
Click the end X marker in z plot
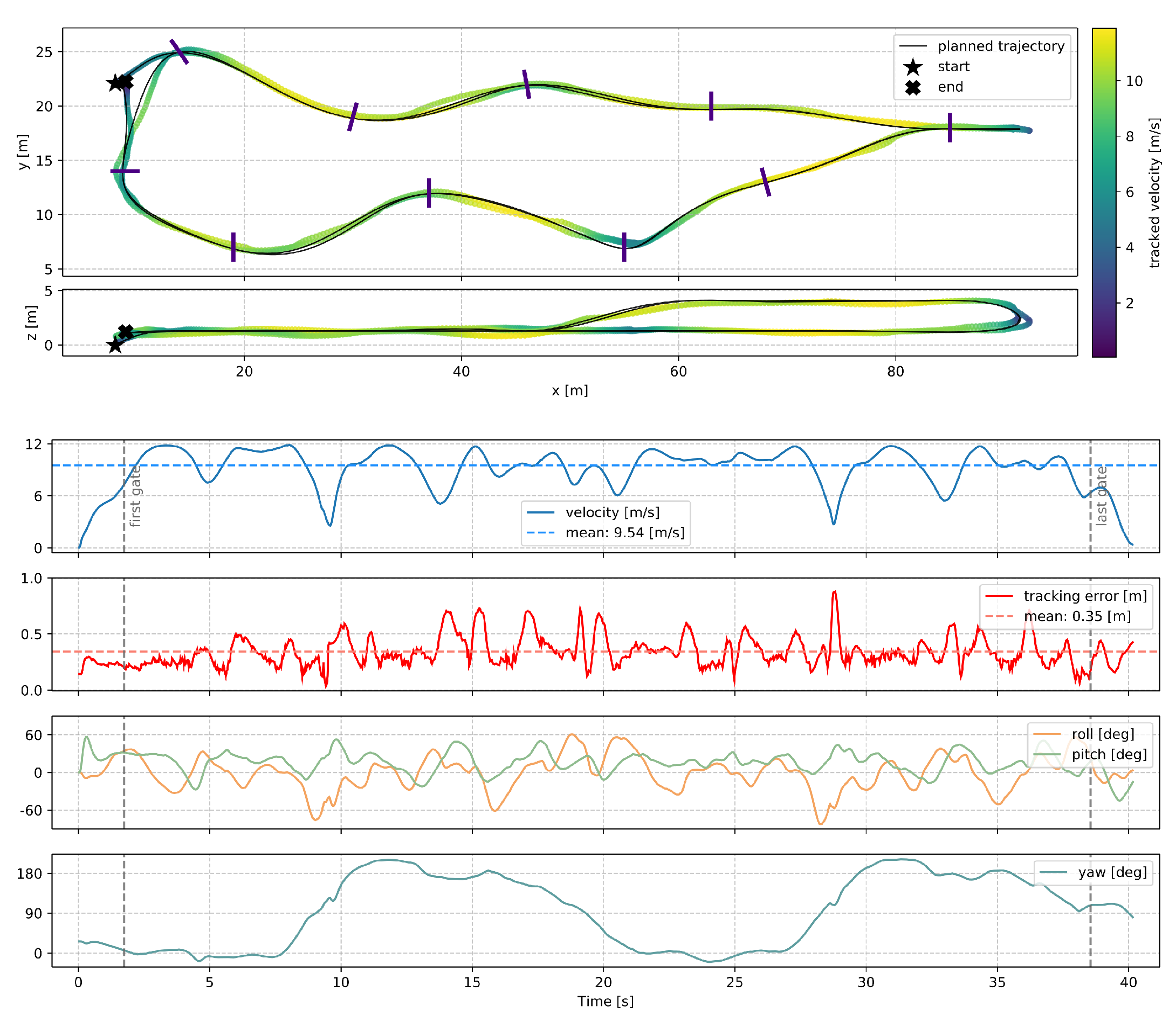click(126, 331)
